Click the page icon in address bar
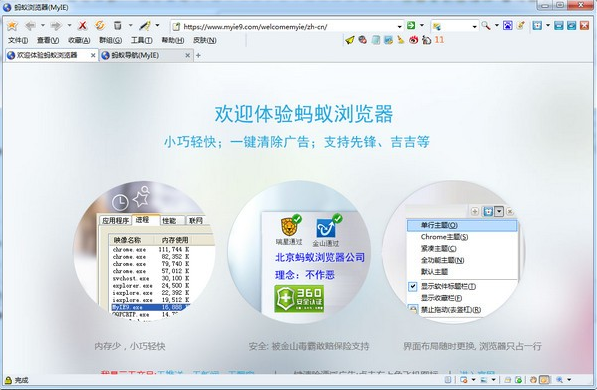Image resolution: width=597 pixels, height=390 pixels. 176,26
